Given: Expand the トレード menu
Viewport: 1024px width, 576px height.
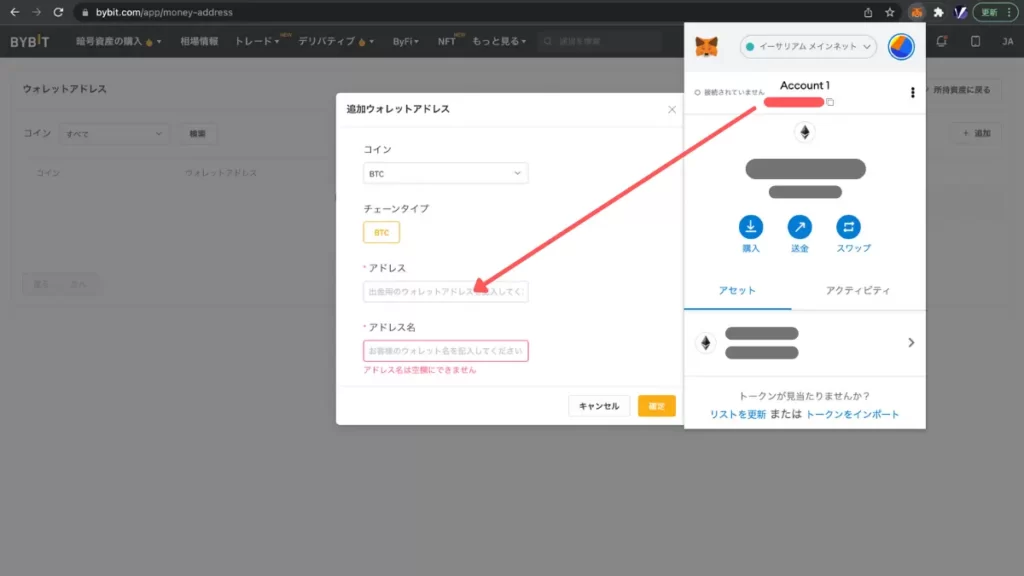Looking at the screenshot, I should [x=257, y=41].
